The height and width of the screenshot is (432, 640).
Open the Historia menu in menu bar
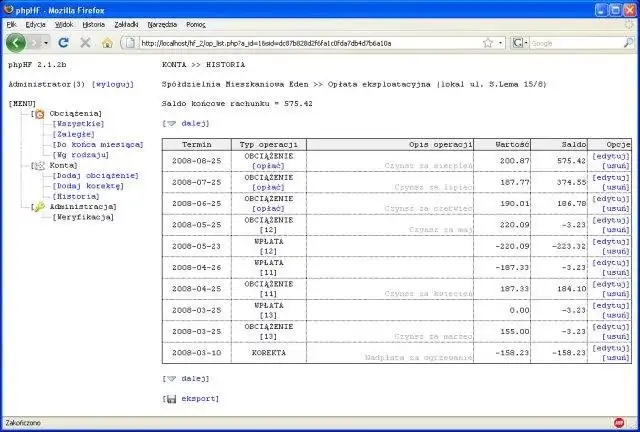click(x=93, y=24)
